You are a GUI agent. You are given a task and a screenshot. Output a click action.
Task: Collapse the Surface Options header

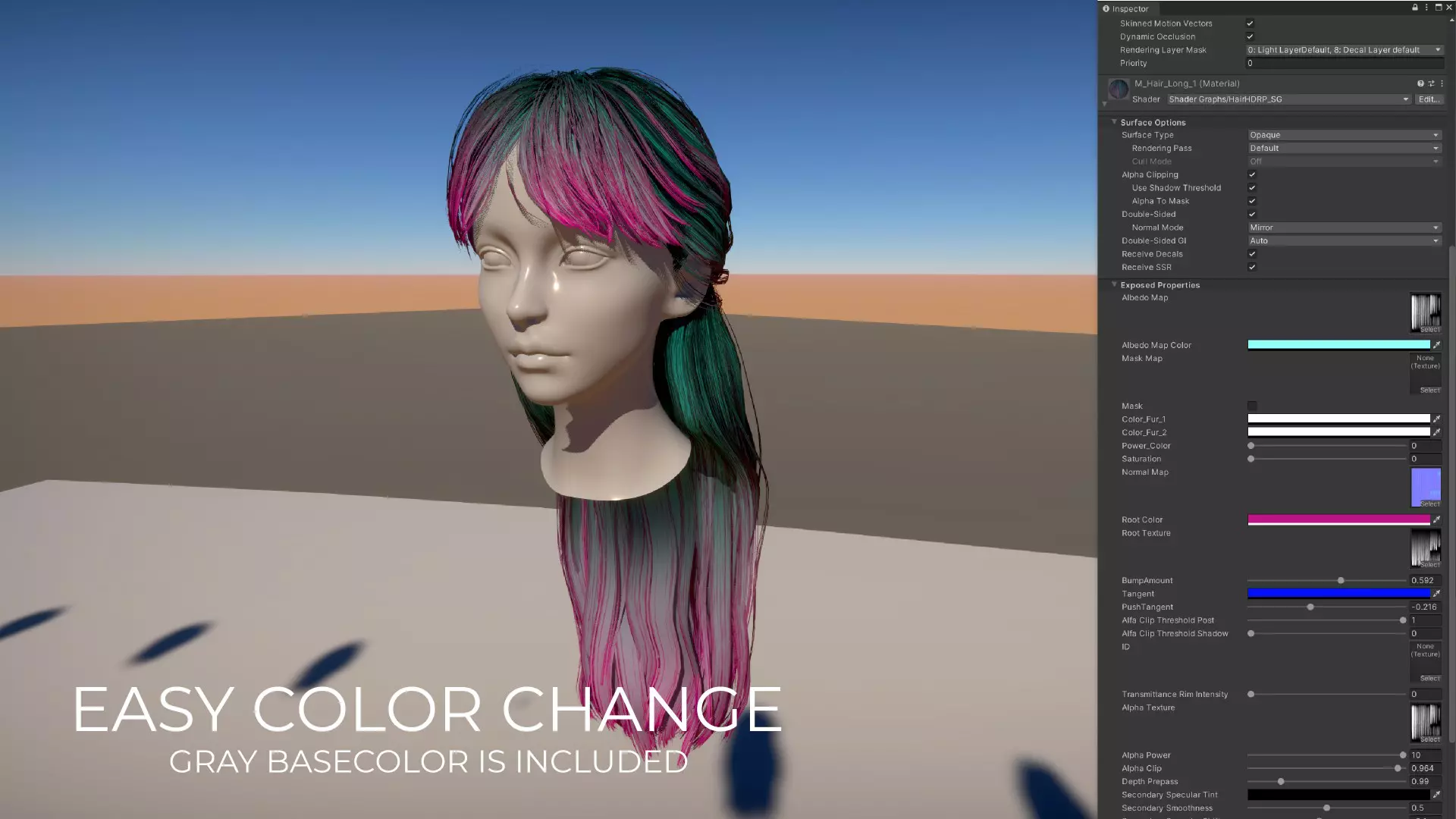(1114, 122)
